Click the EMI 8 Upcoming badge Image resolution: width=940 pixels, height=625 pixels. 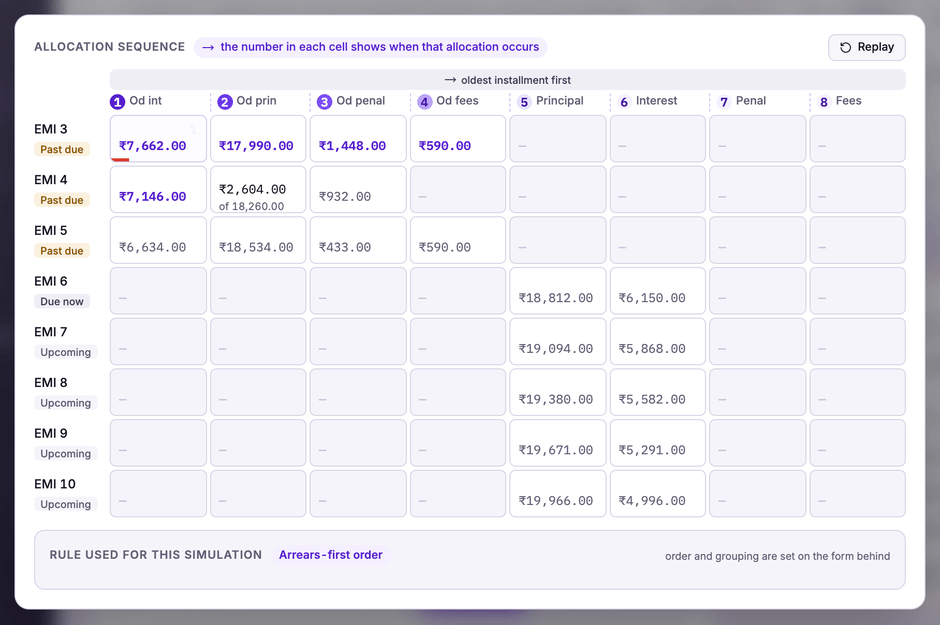tap(65, 403)
